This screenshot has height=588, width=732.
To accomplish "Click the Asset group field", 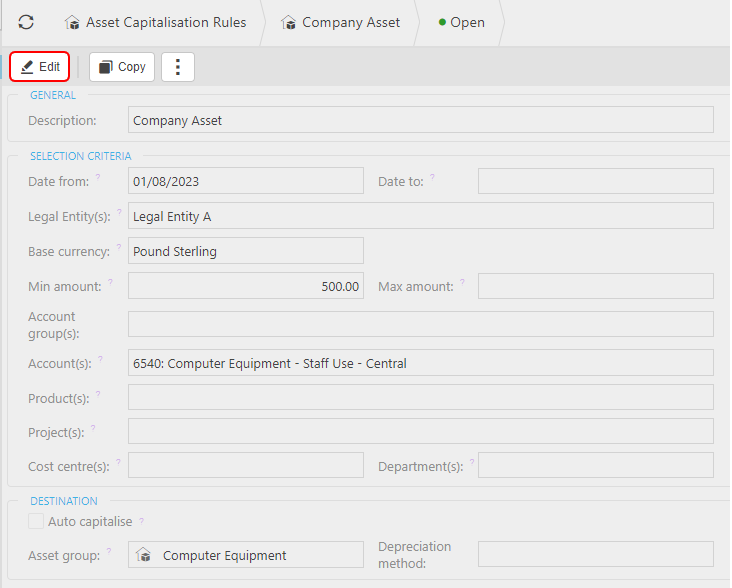I will click(246, 554).
